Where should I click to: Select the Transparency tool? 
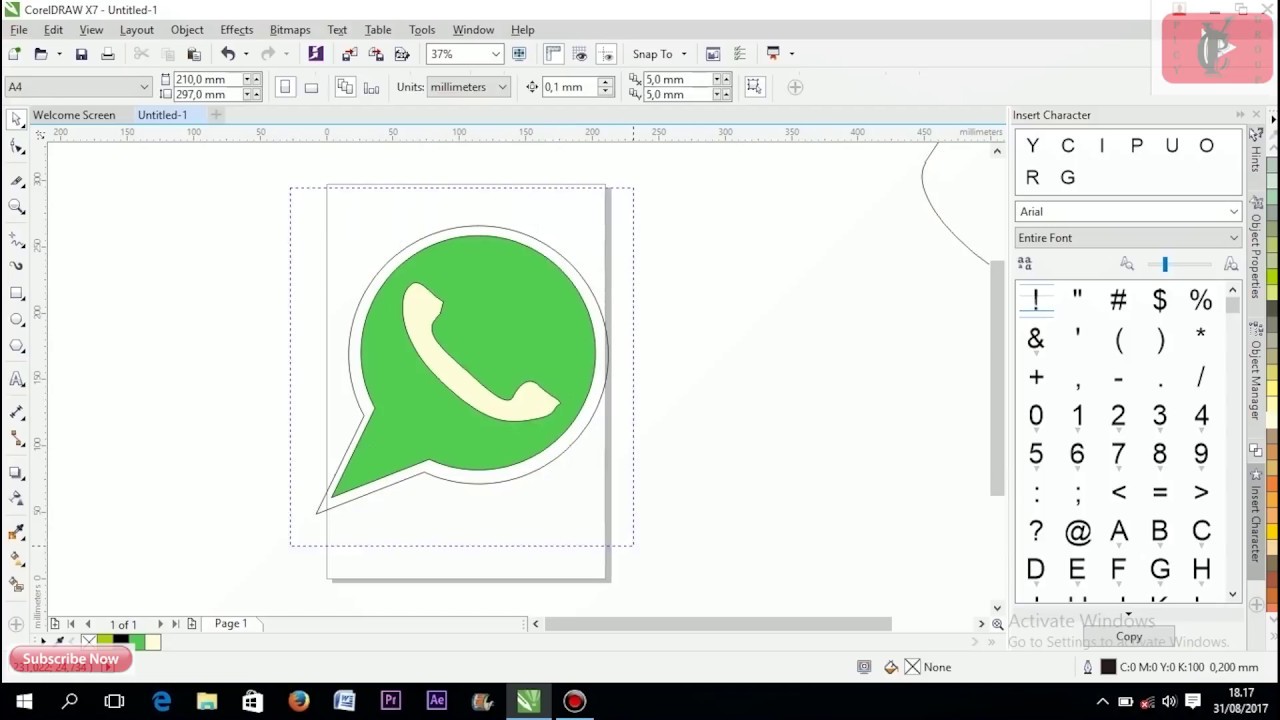coord(16,498)
